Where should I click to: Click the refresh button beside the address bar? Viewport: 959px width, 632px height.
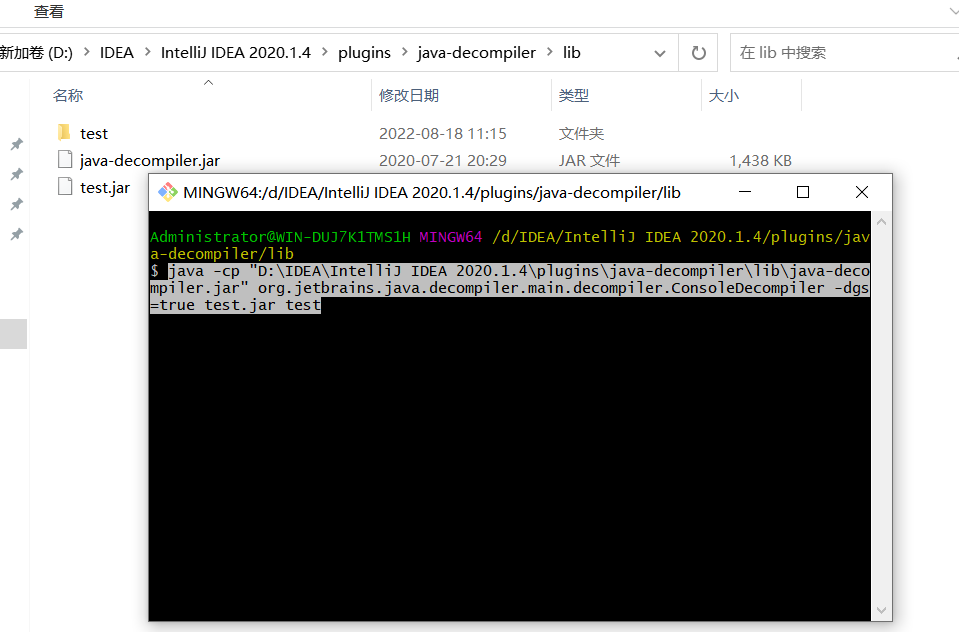click(698, 53)
